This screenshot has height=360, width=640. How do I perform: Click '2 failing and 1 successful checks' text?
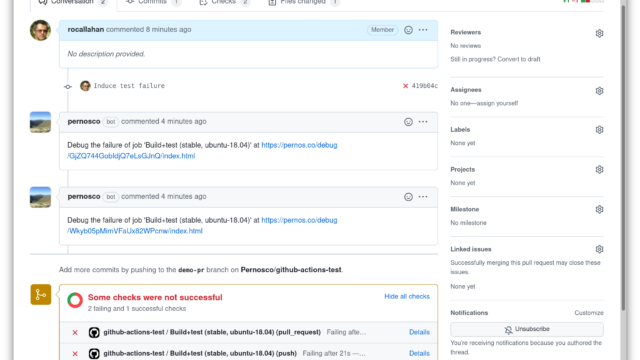coord(137,309)
